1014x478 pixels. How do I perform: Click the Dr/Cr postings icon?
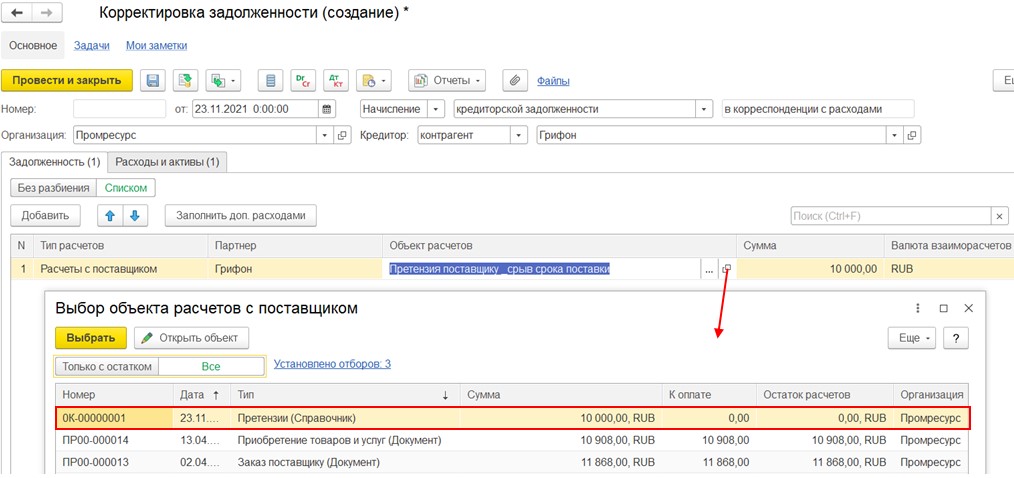[302, 81]
